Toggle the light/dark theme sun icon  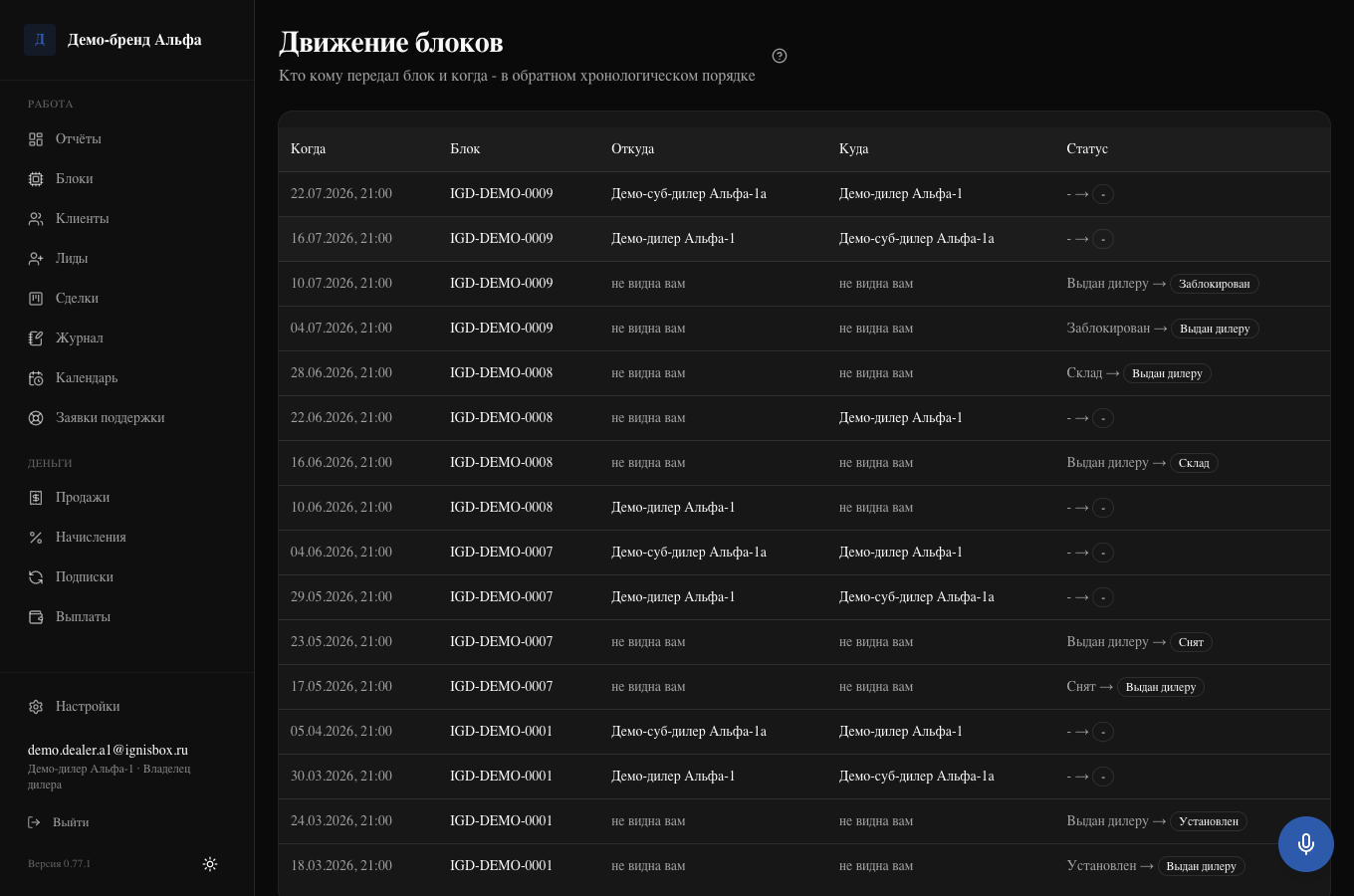210,864
